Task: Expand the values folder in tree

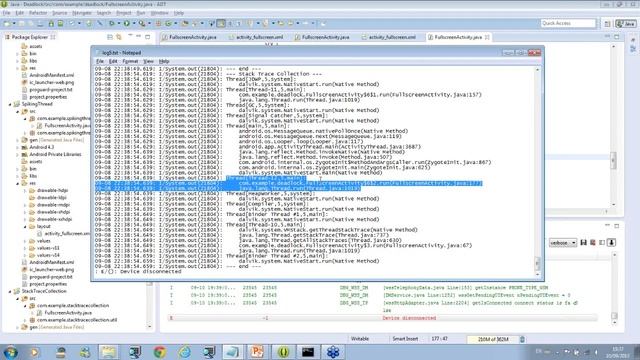Action: pos(25,241)
